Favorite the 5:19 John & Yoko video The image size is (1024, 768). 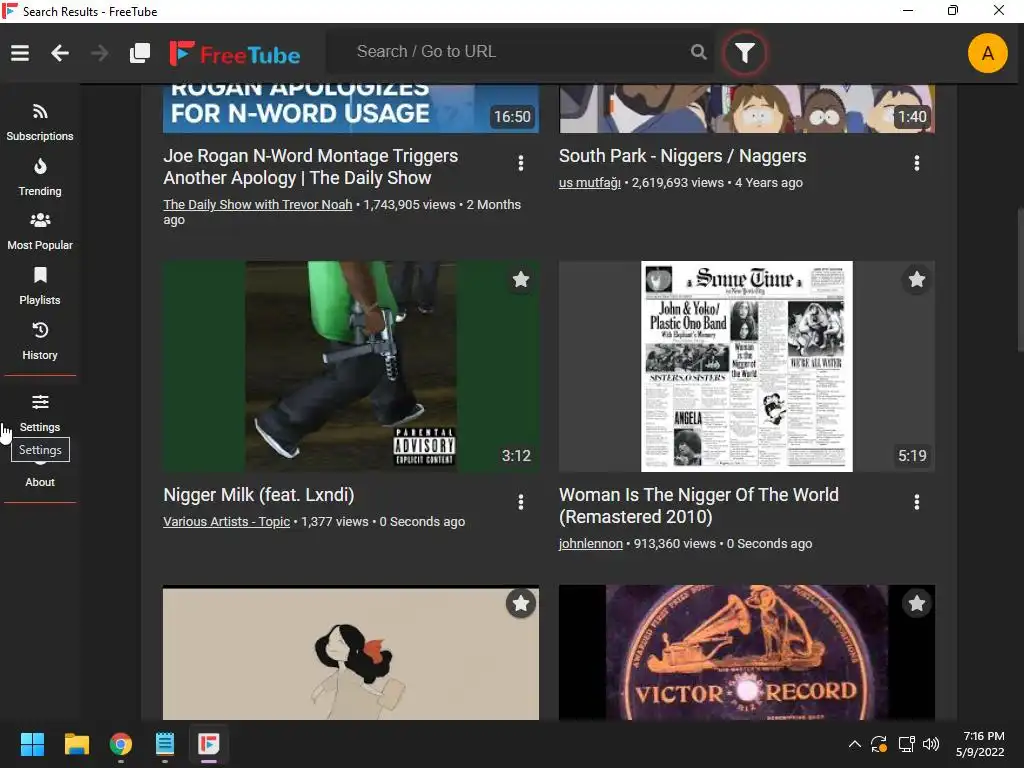[x=916, y=280]
